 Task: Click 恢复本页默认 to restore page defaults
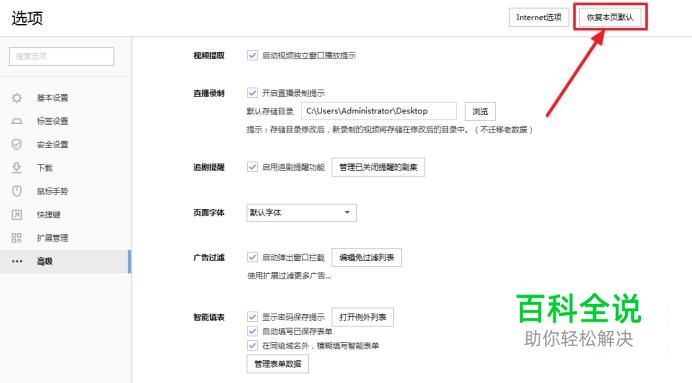pos(610,17)
